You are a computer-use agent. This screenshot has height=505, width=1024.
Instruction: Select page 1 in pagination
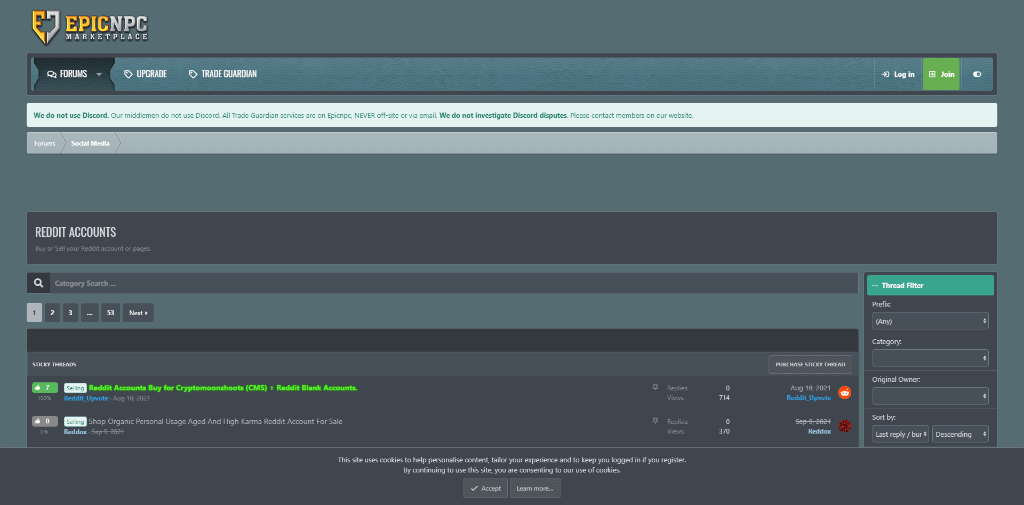point(35,313)
